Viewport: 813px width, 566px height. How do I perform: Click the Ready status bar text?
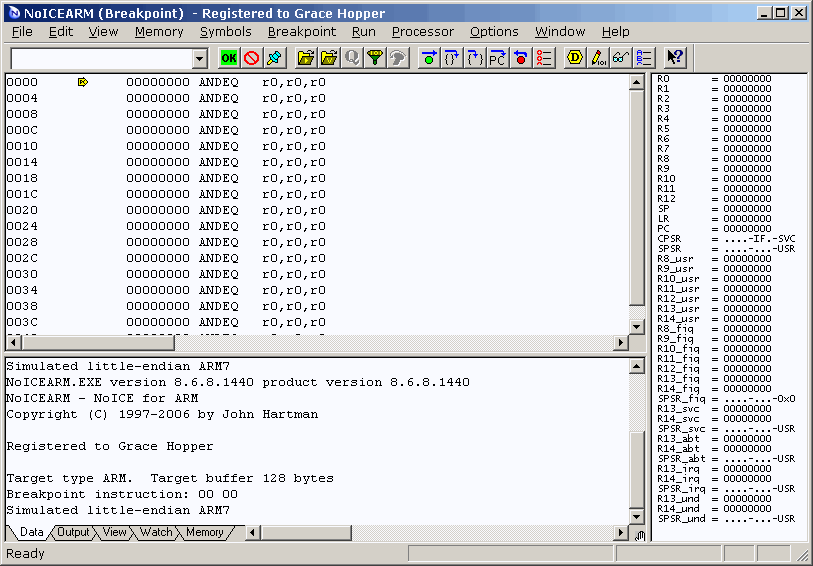tap(25, 554)
